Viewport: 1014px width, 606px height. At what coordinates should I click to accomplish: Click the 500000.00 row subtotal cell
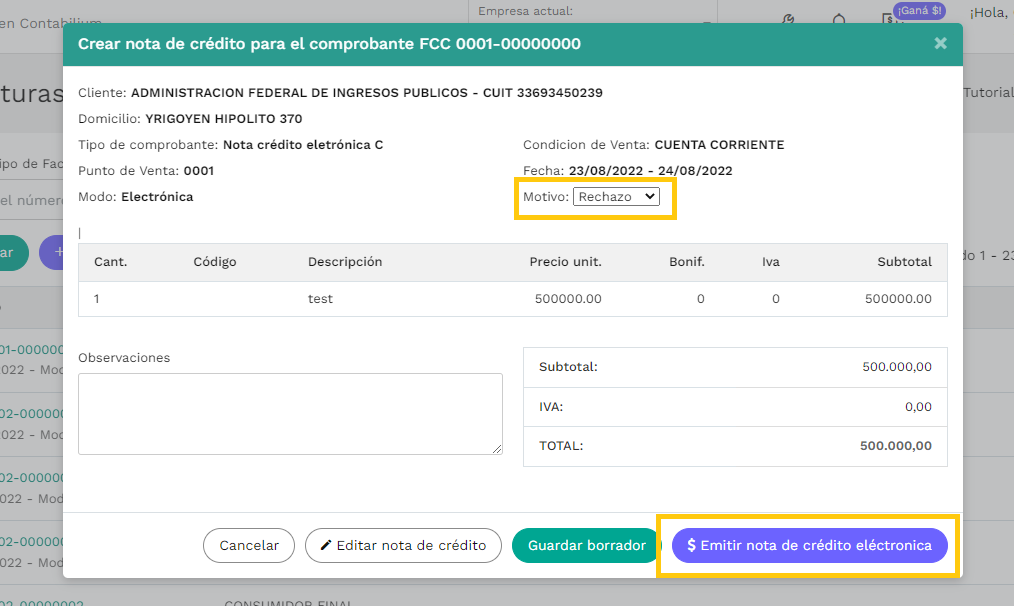[x=898, y=299]
